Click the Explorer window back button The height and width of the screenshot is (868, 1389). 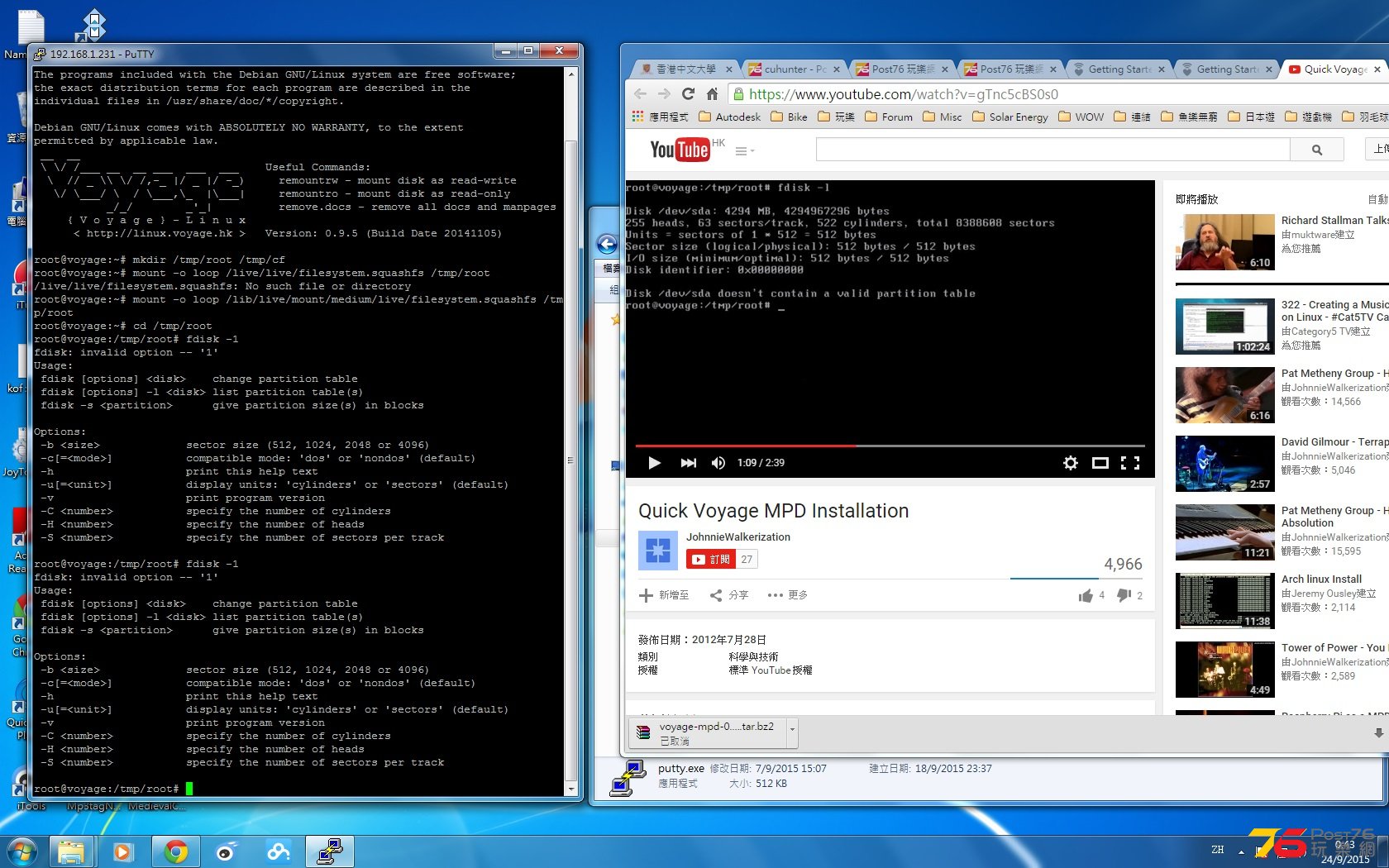coord(607,244)
